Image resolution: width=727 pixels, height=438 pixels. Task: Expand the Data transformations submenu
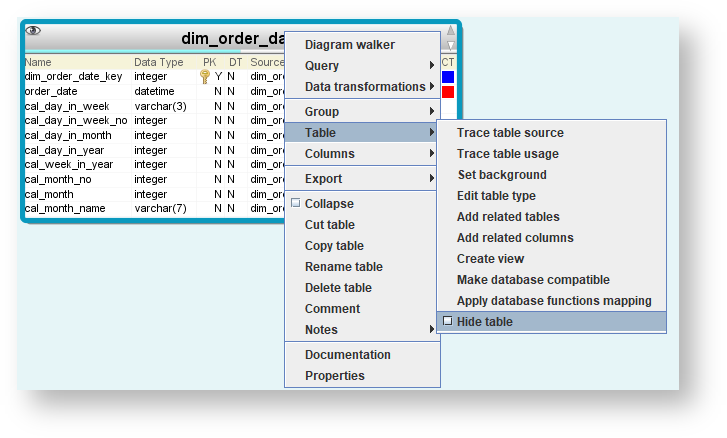pyautogui.click(x=362, y=87)
